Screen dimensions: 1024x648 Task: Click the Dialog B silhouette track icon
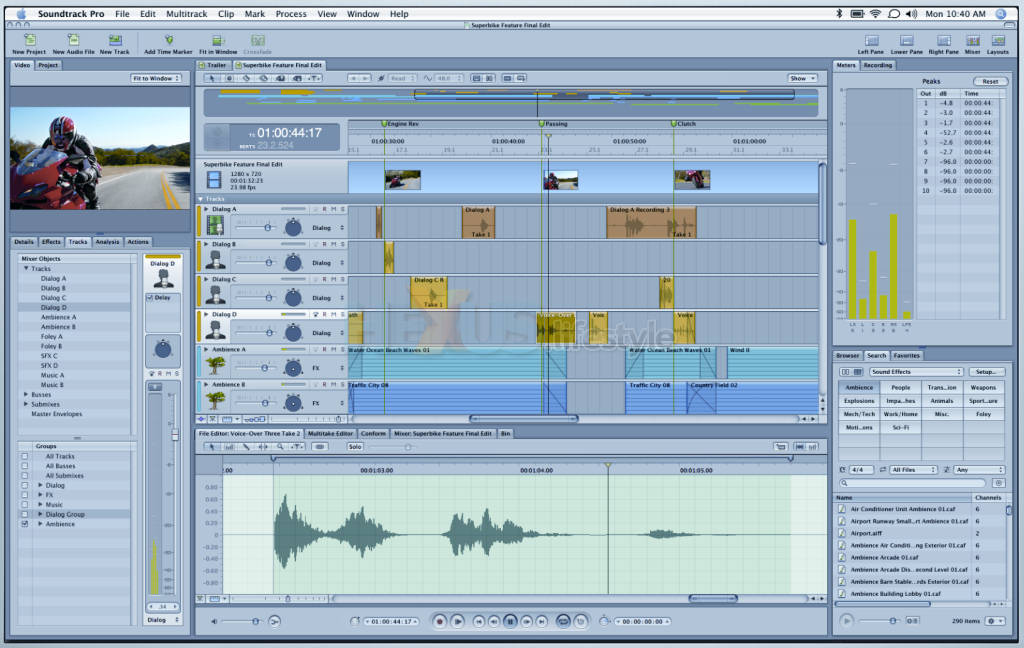tap(215, 261)
